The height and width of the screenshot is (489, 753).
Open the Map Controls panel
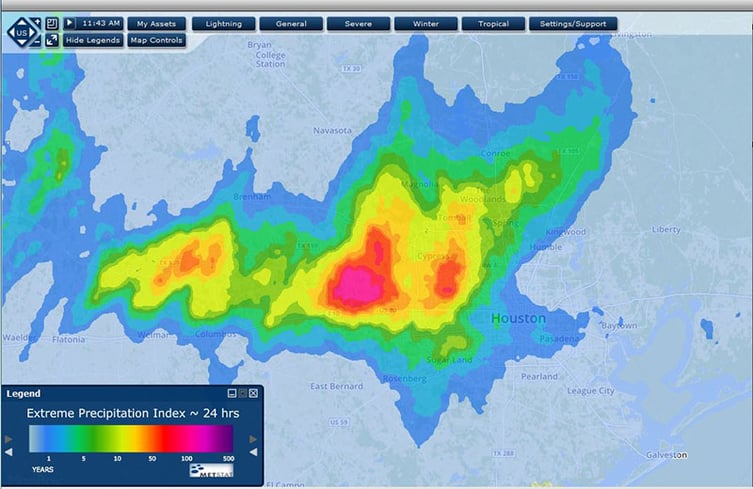156,40
